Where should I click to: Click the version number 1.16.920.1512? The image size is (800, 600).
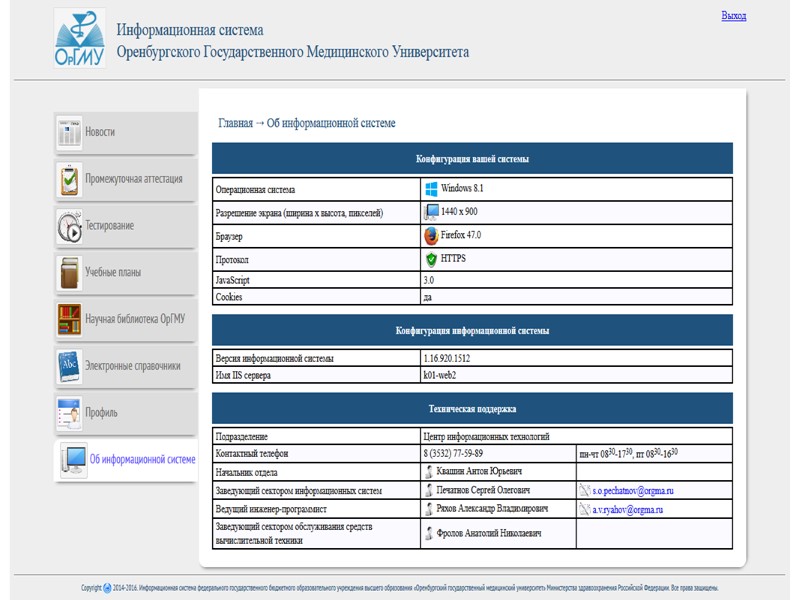pyautogui.click(x=446, y=358)
